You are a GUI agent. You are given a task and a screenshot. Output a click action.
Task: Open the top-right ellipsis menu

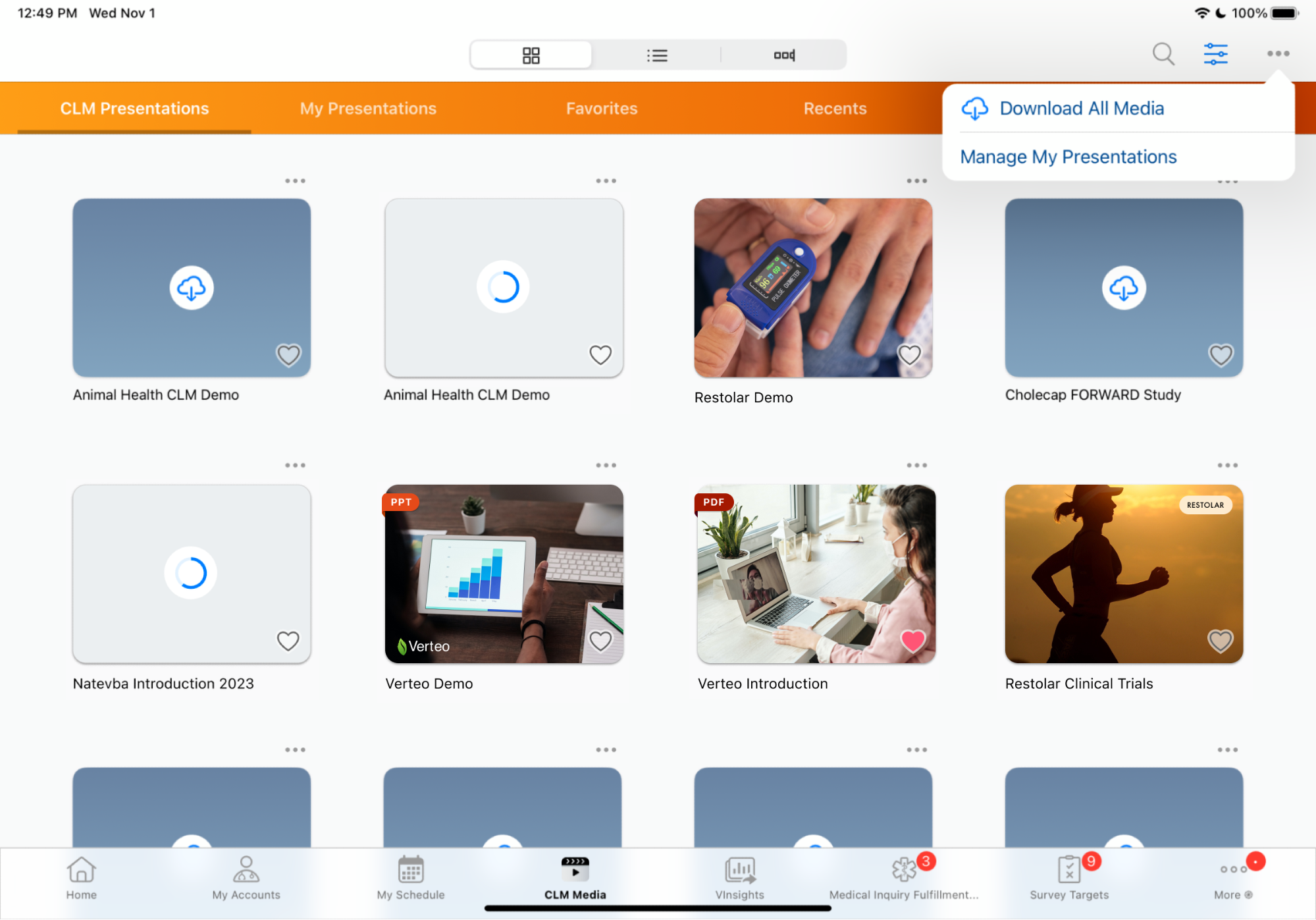pyautogui.click(x=1278, y=54)
